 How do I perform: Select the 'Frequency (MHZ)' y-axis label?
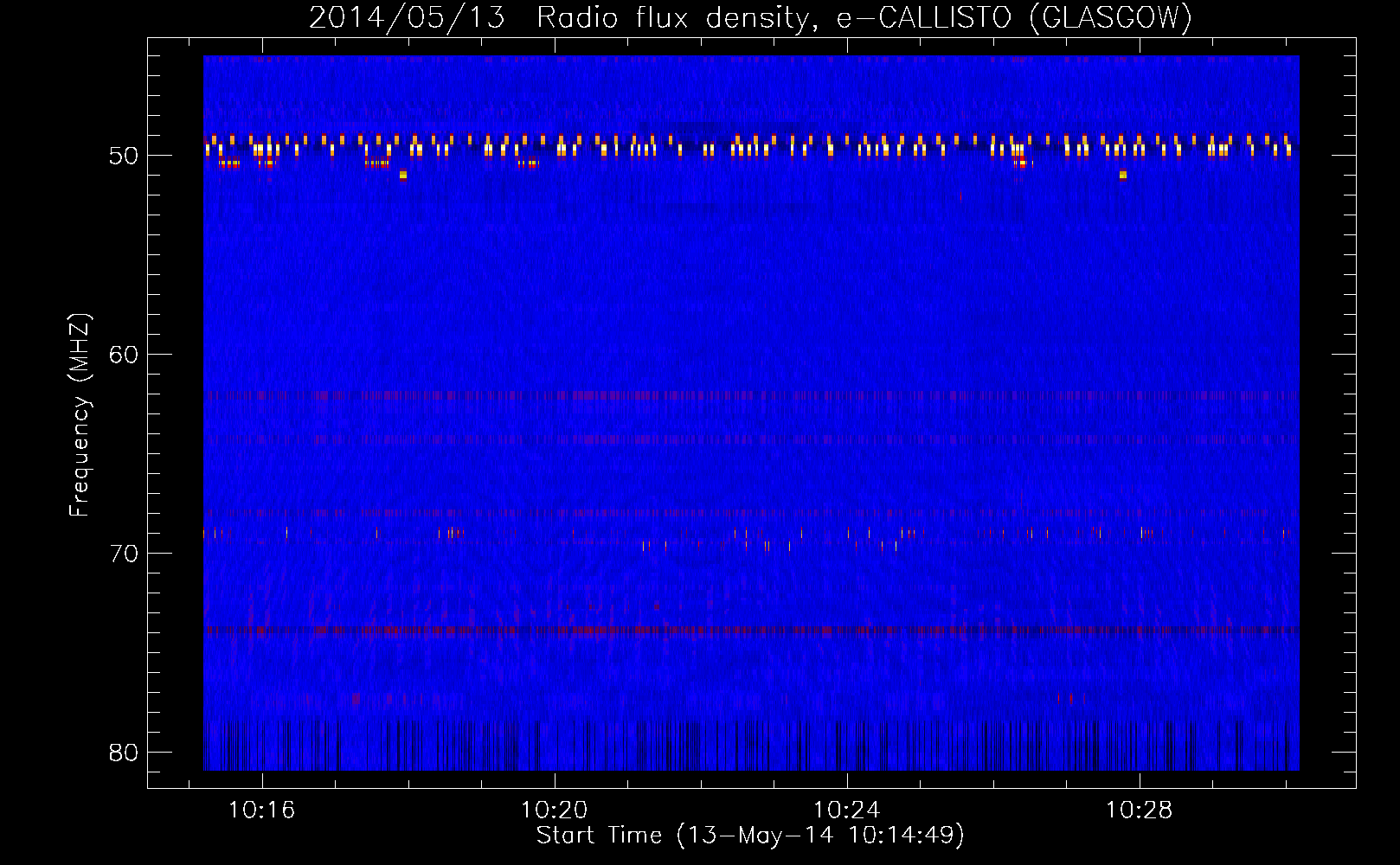point(80,414)
